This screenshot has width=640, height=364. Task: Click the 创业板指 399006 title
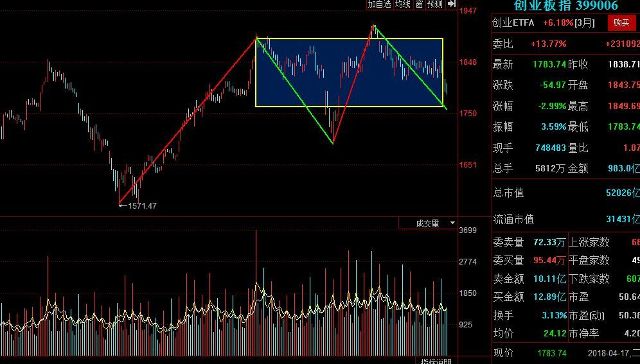[x=566, y=5]
